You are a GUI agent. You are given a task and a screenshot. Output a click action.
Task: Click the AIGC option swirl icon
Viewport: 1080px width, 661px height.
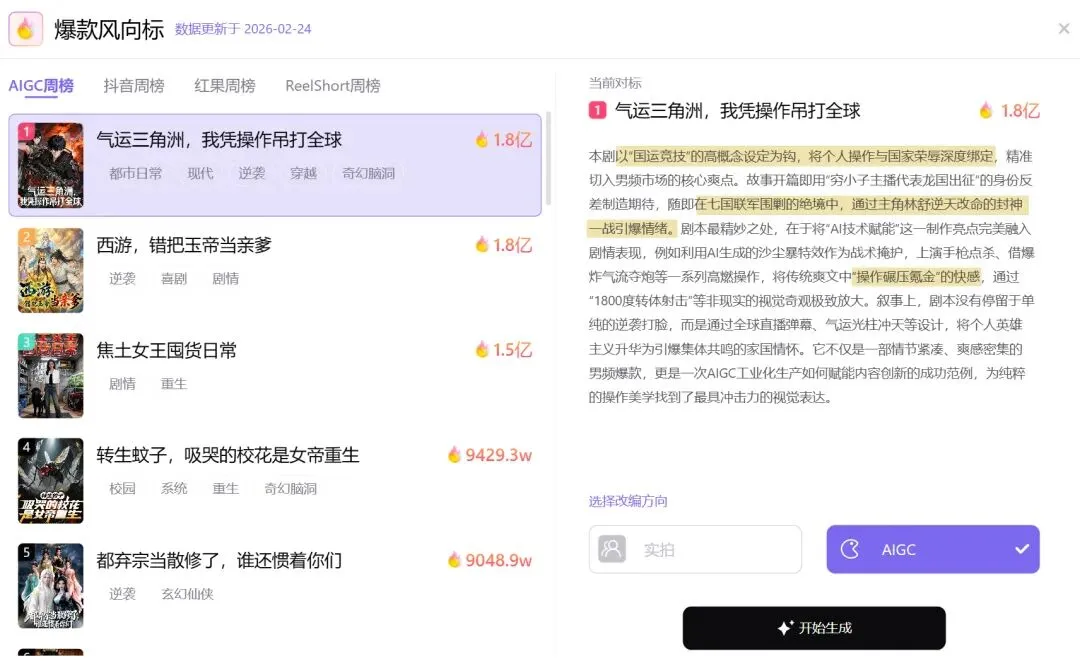point(851,549)
